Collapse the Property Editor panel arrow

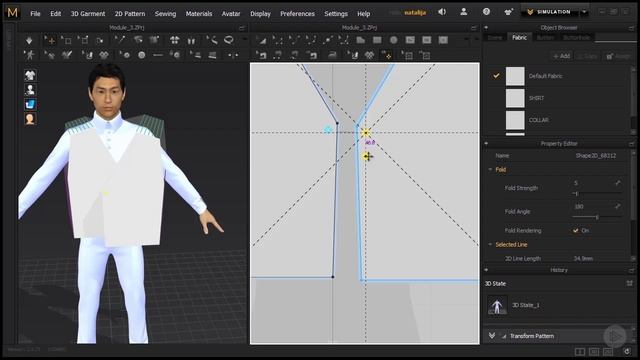click(x=486, y=143)
